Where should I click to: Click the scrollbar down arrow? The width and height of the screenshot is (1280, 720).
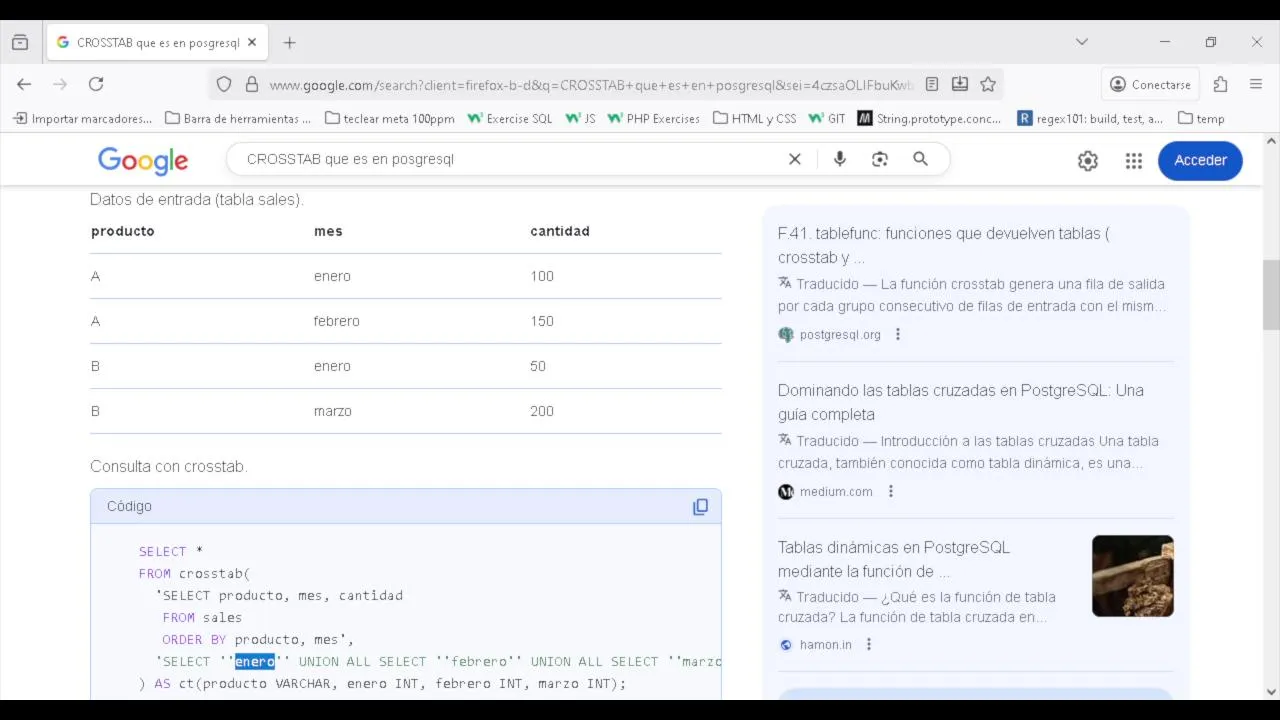pos(1271,691)
